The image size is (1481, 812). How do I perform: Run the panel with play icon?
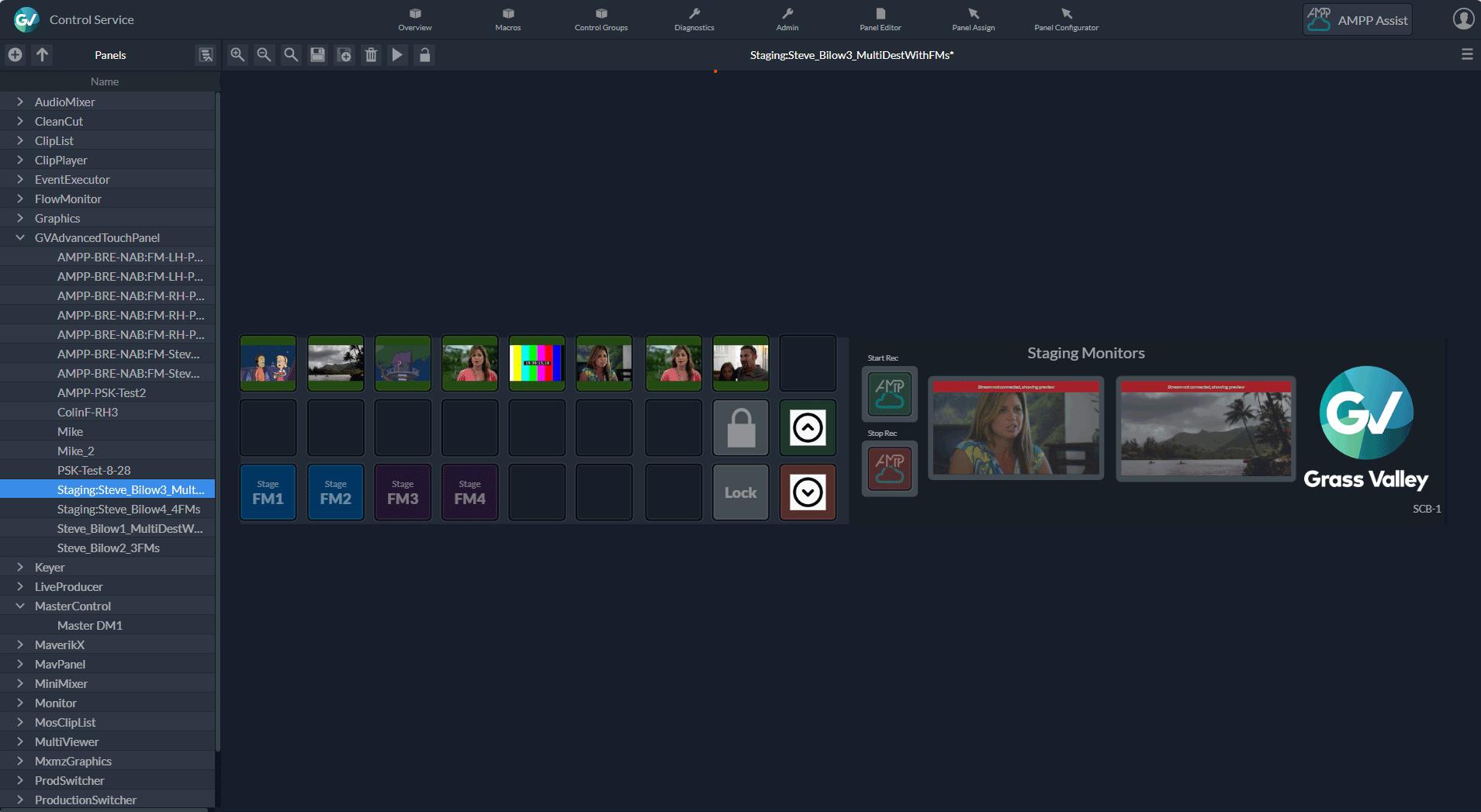pos(397,55)
